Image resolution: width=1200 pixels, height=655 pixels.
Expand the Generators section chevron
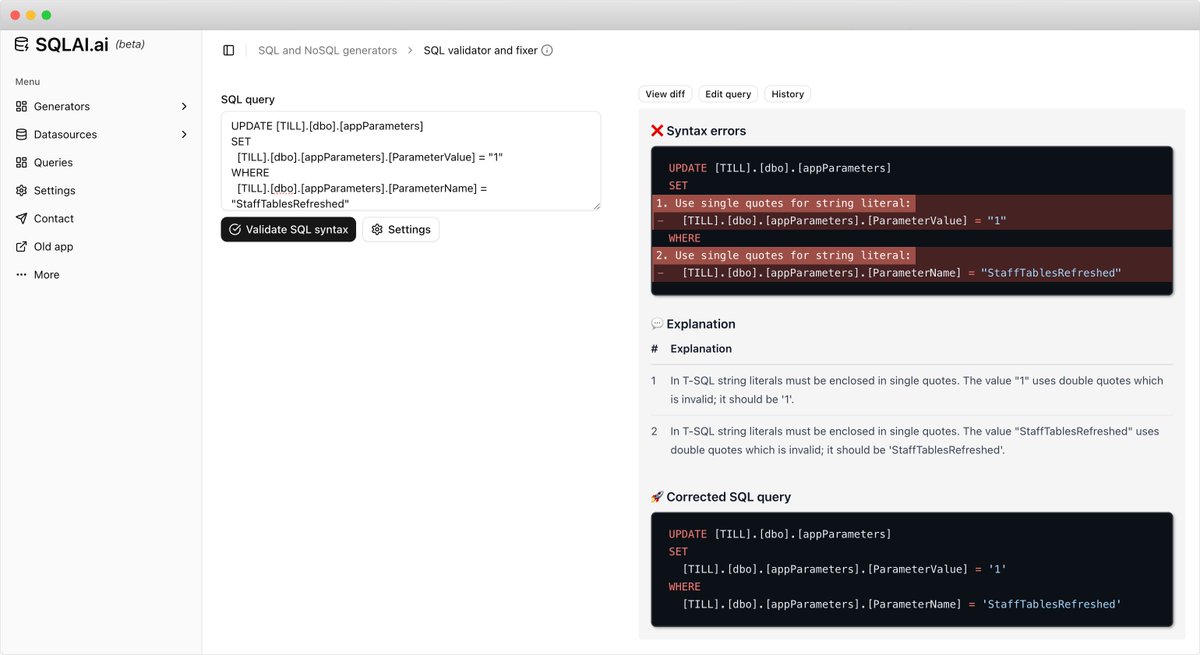click(x=184, y=106)
